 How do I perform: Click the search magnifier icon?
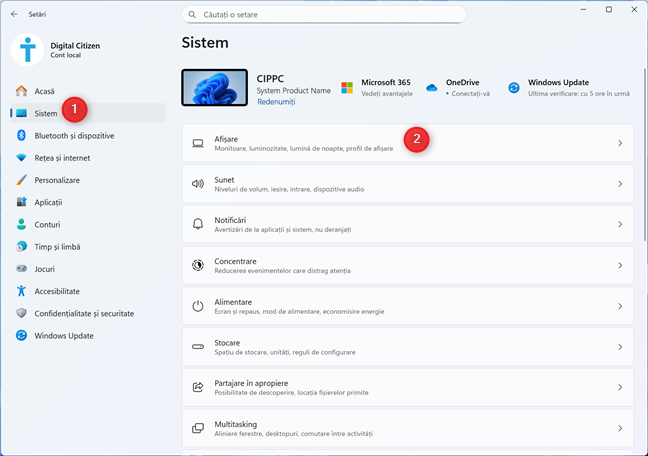[191, 15]
